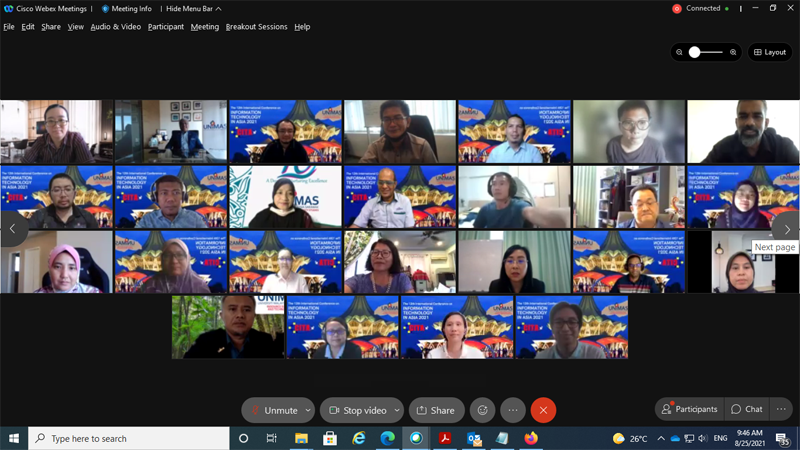Click the zoom in magnifier icon
The height and width of the screenshot is (450, 800).
pyautogui.click(x=733, y=52)
